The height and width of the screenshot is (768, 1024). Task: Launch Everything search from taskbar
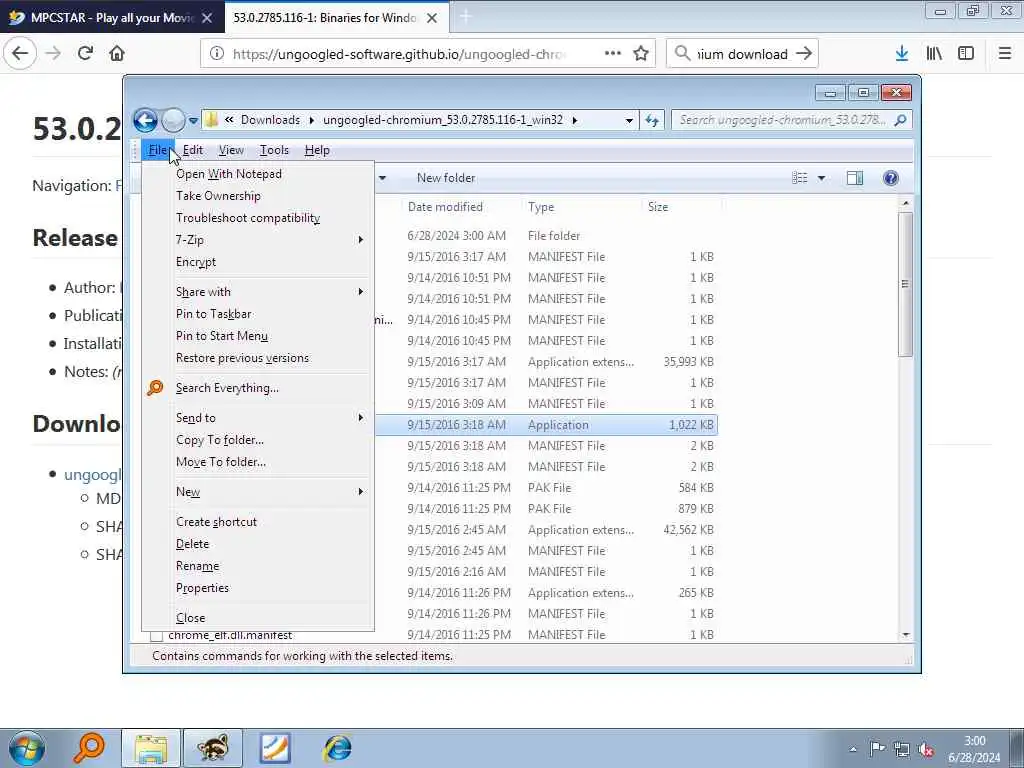pos(89,748)
